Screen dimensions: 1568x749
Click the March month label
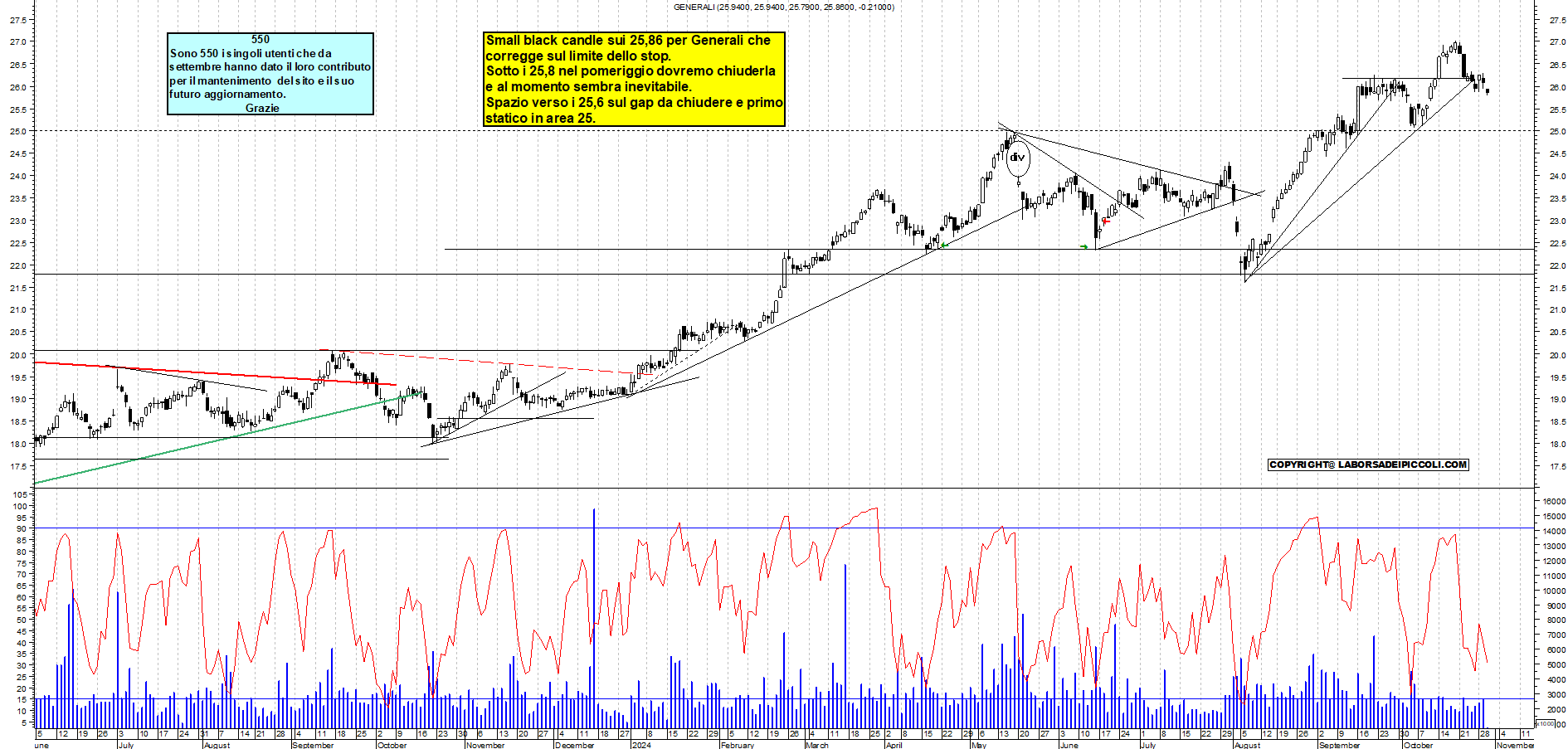tap(816, 745)
